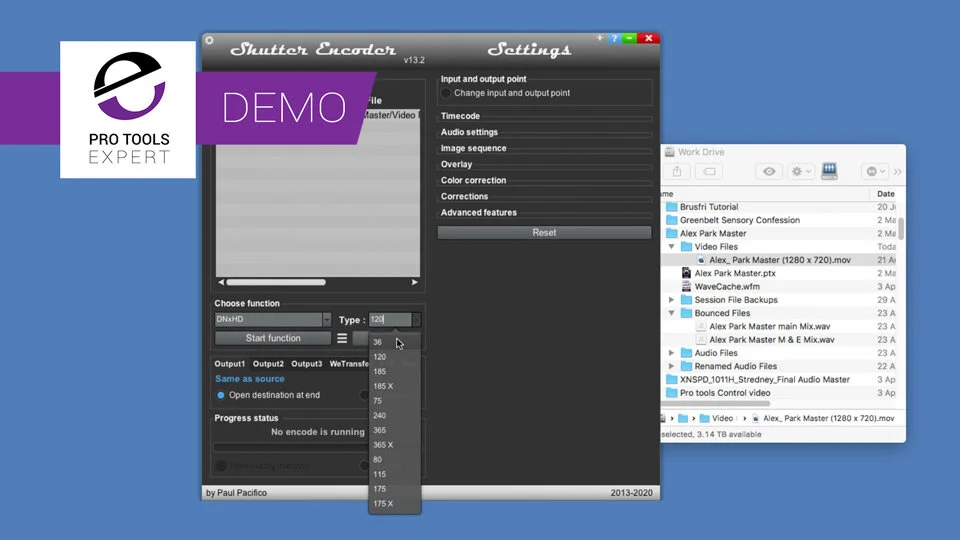Screen dimensions: 960x540
Task: Expand the Color correction section
Action: [x=473, y=180]
